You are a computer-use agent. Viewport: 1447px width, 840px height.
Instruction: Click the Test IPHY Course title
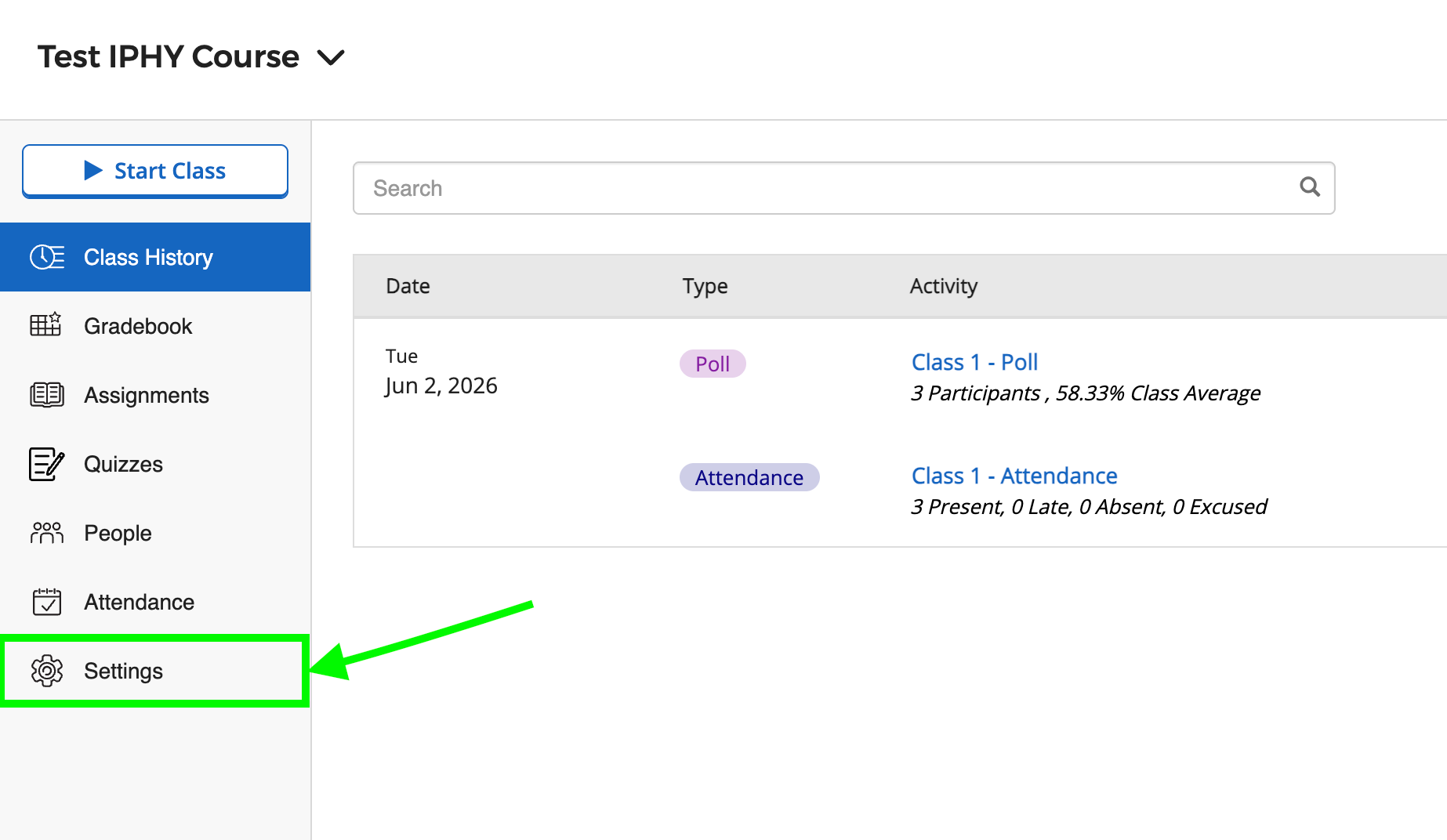(x=169, y=56)
